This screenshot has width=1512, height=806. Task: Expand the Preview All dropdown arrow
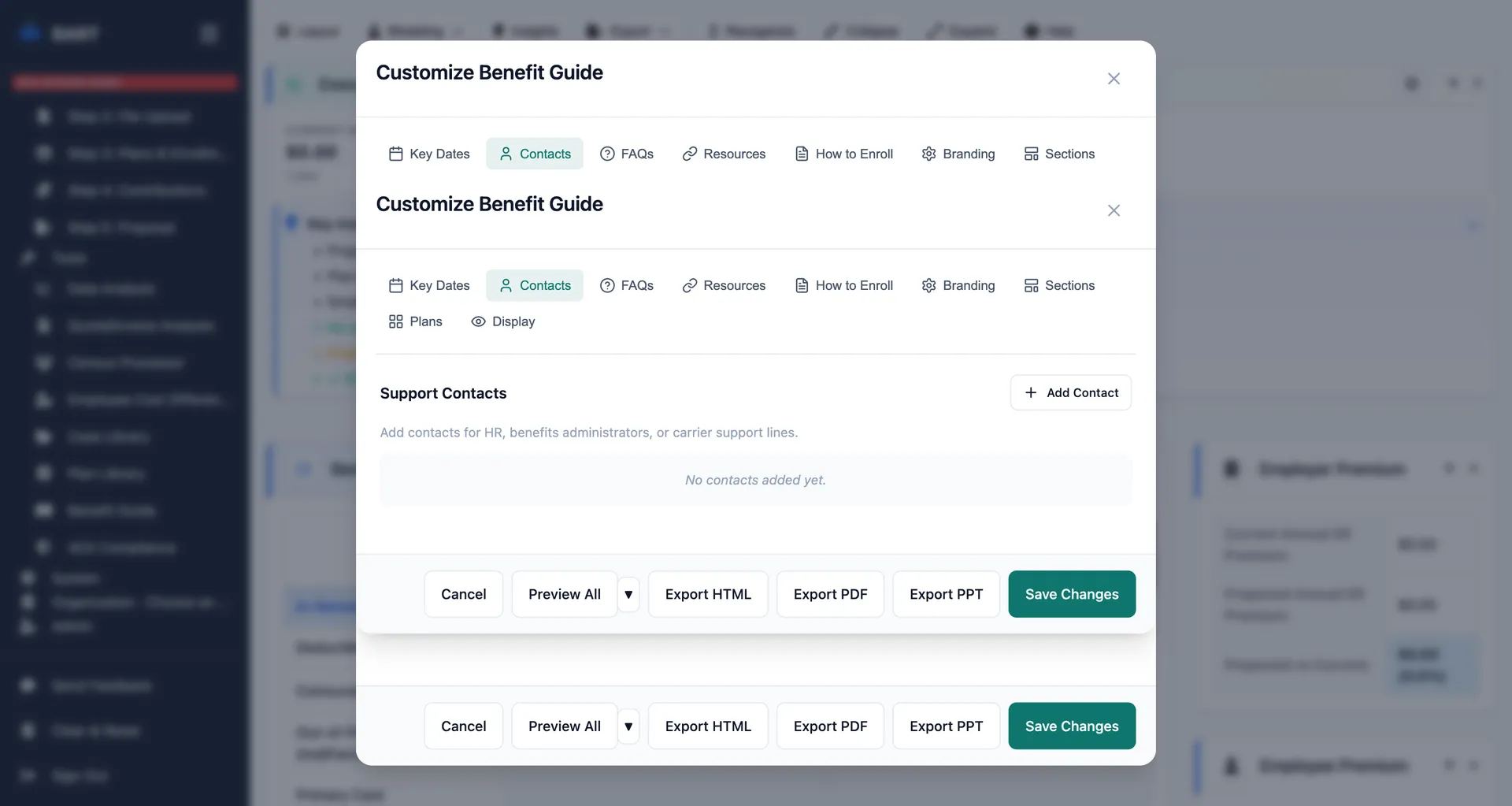coord(628,726)
